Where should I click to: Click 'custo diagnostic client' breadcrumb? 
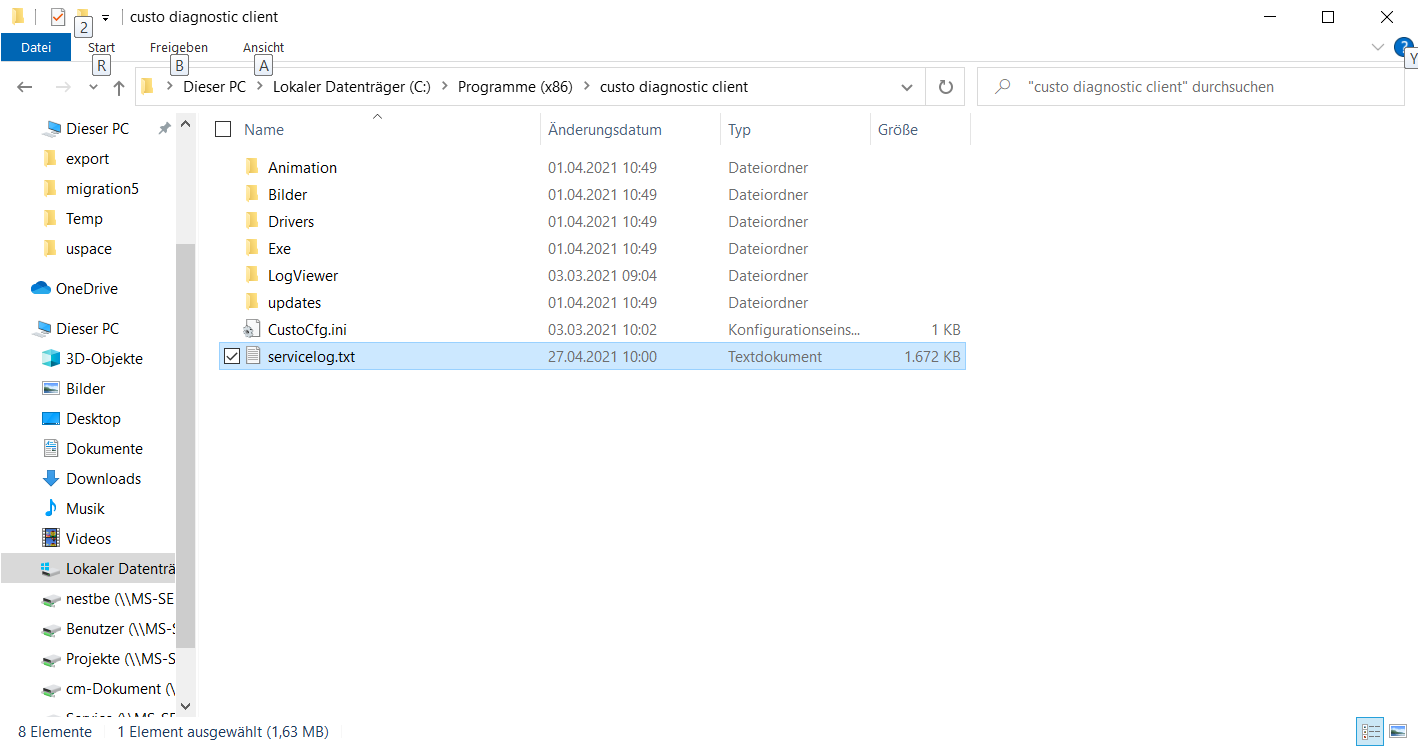[674, 87]
